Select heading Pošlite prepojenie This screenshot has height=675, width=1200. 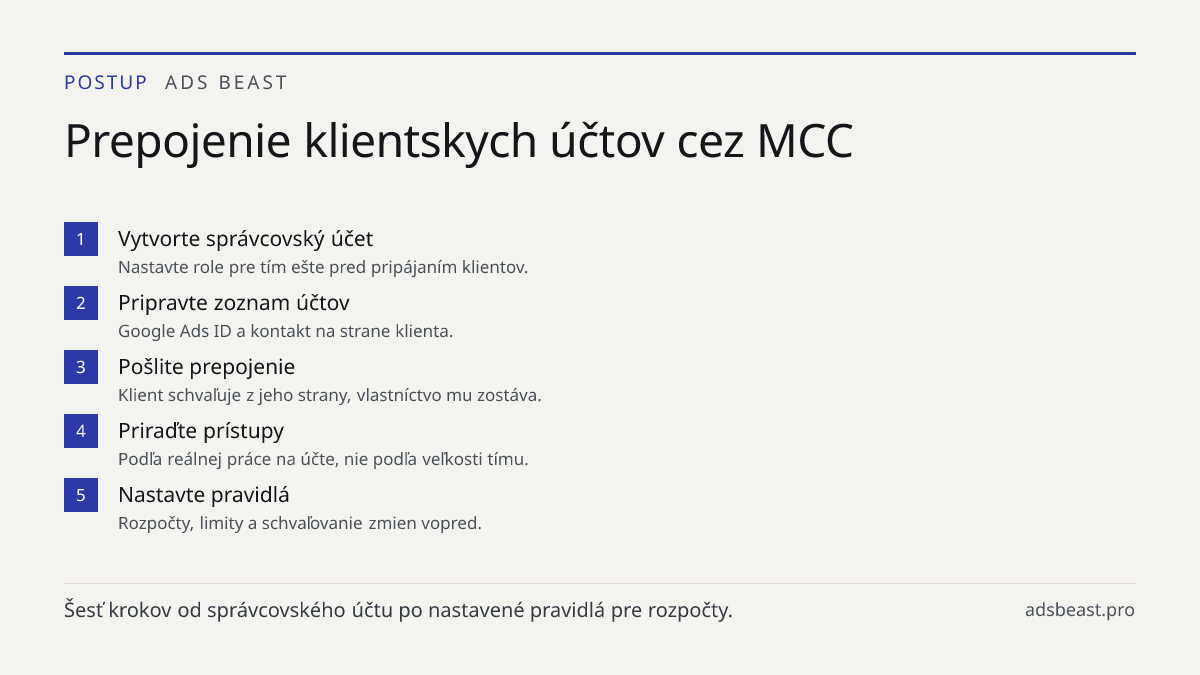pyautogui.click(x=207, y=366)
